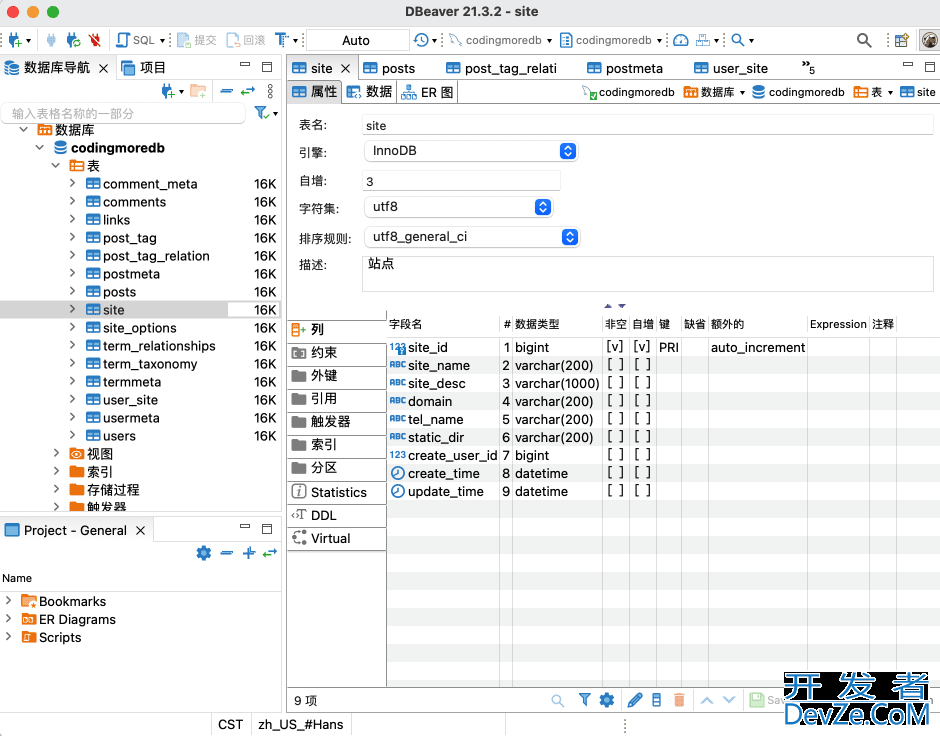Toggle auto-increment checkbox for tel_name

[641, 419]
